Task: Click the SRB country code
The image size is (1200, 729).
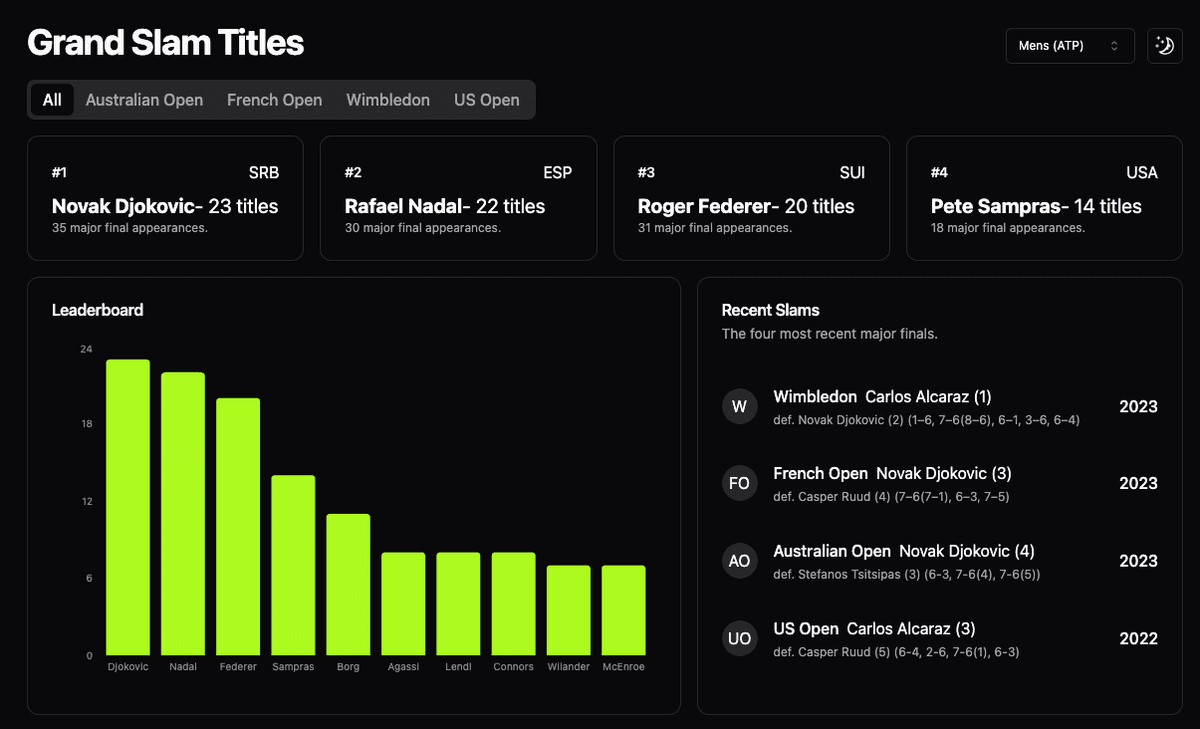Action: (x=263, y=173)
